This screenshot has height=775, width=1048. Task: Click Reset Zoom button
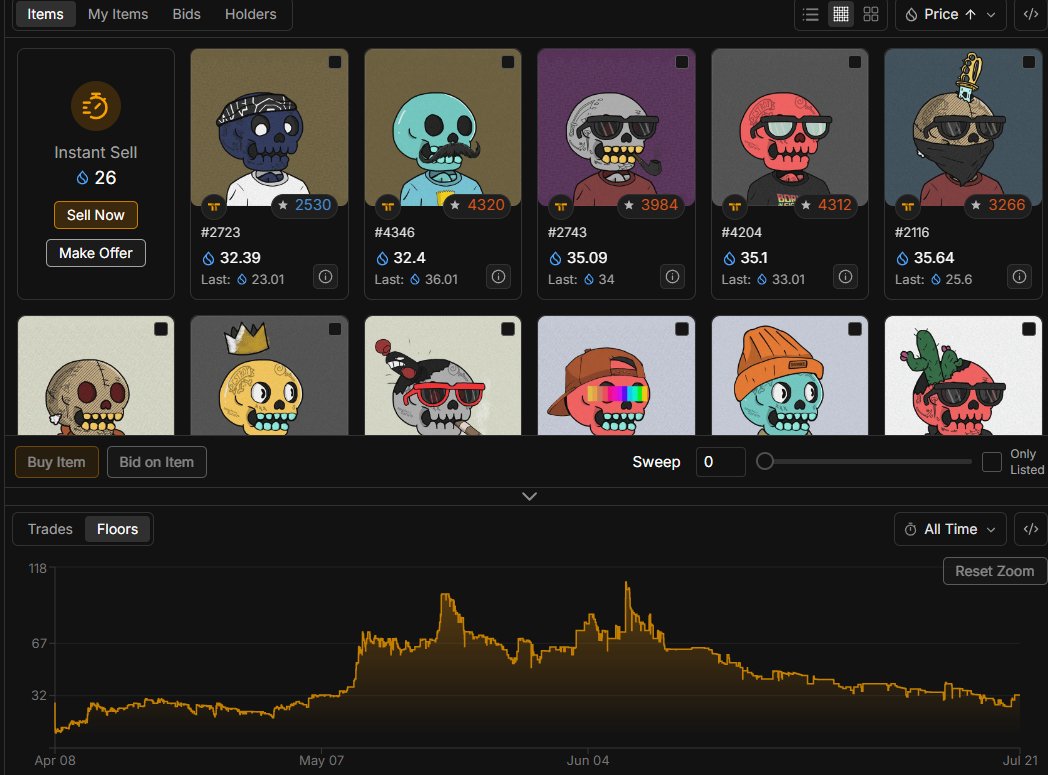tap(994, 571)
